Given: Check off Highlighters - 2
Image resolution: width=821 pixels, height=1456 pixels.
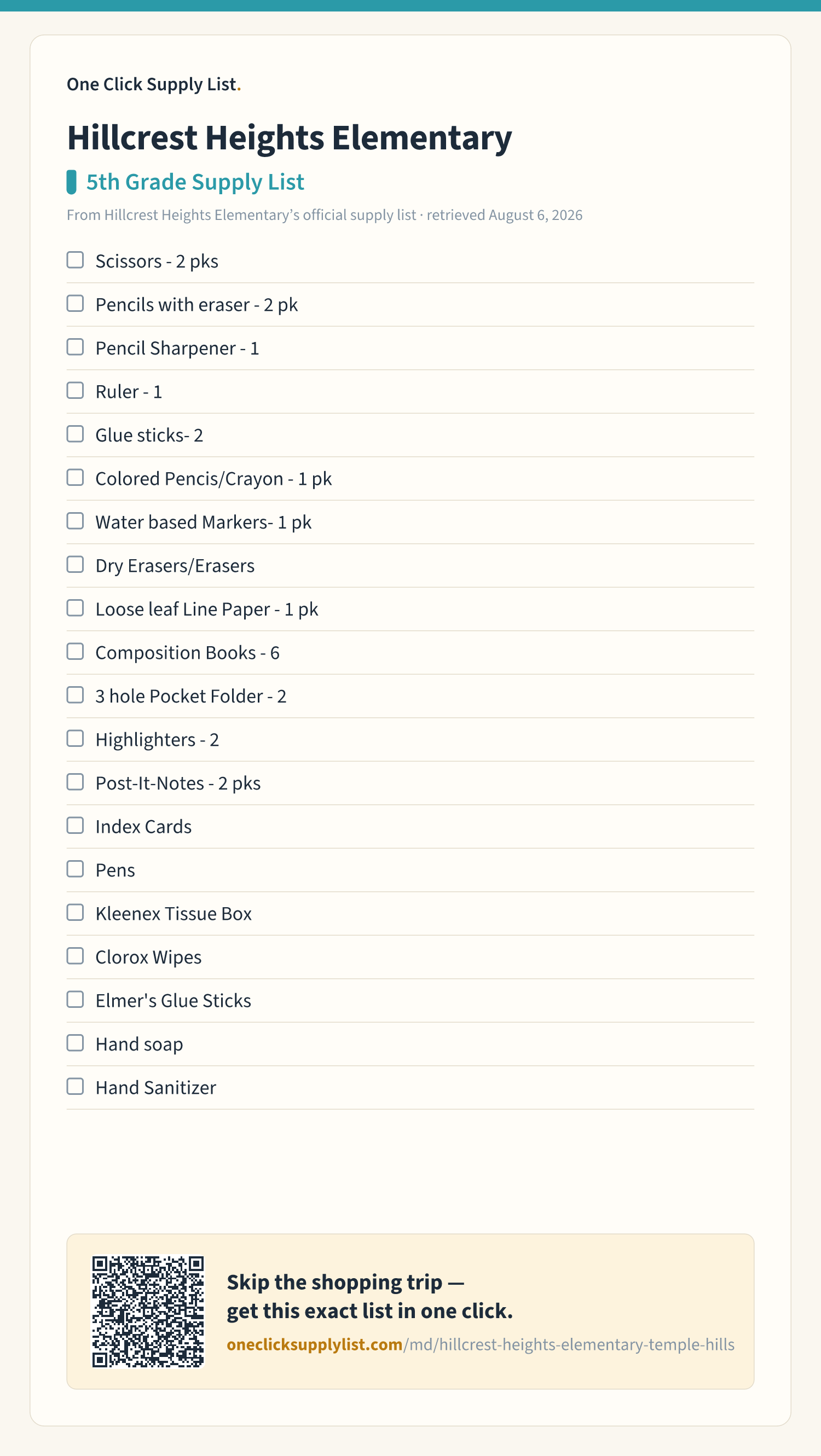Looking at the screenshot, I should (x=75, y=739).
